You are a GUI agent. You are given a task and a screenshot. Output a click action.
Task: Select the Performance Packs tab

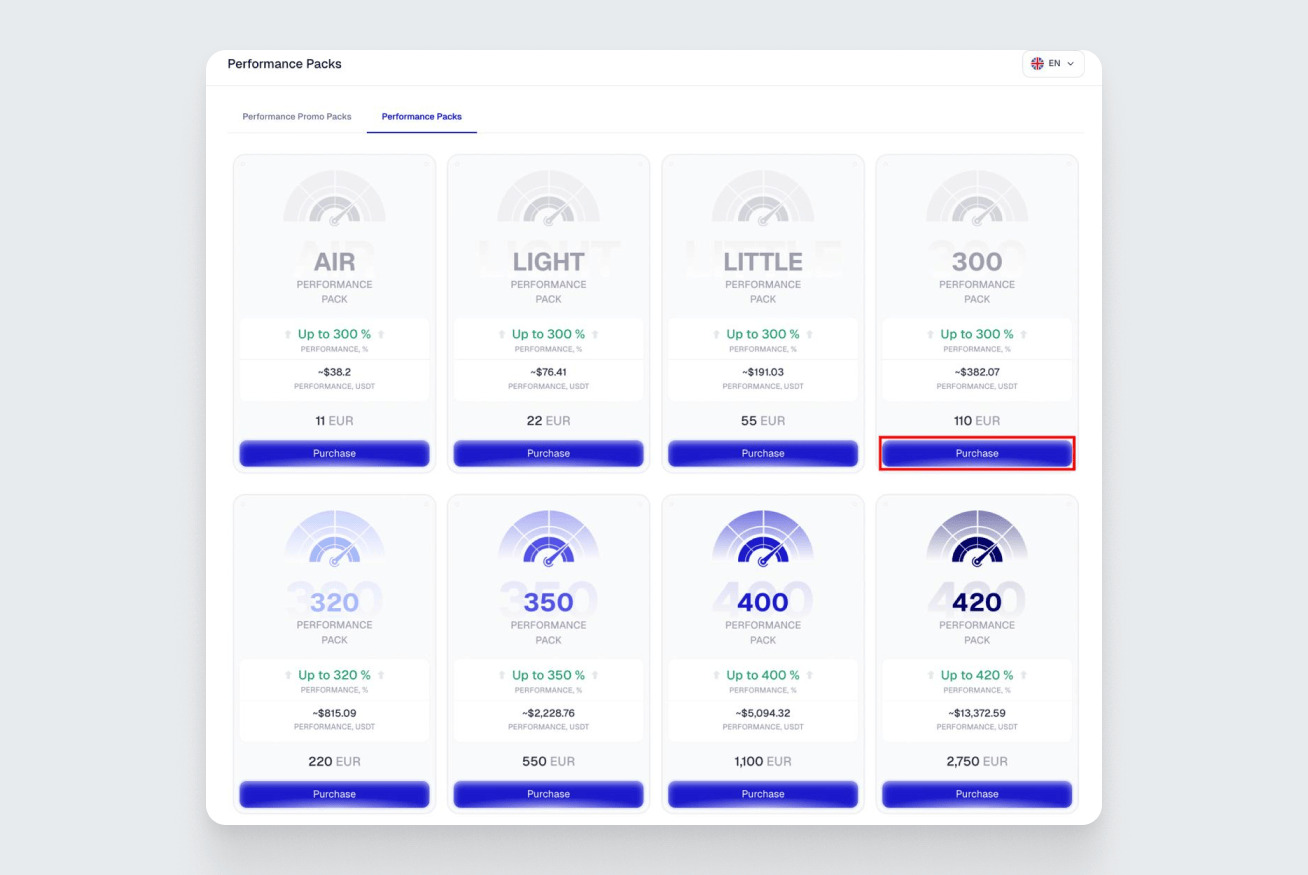point(421,117)
